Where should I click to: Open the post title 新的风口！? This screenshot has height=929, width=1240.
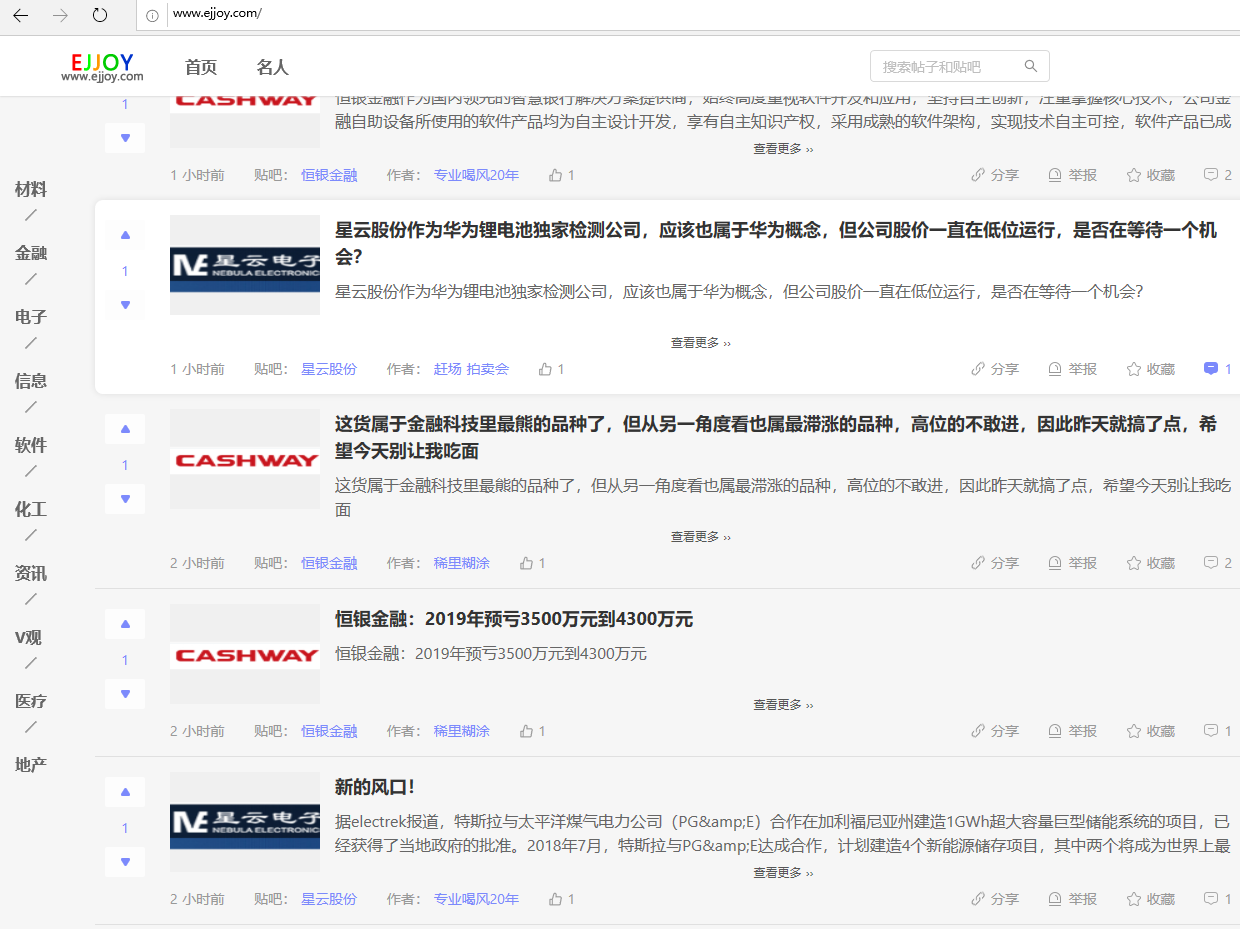tap(375, 787)
